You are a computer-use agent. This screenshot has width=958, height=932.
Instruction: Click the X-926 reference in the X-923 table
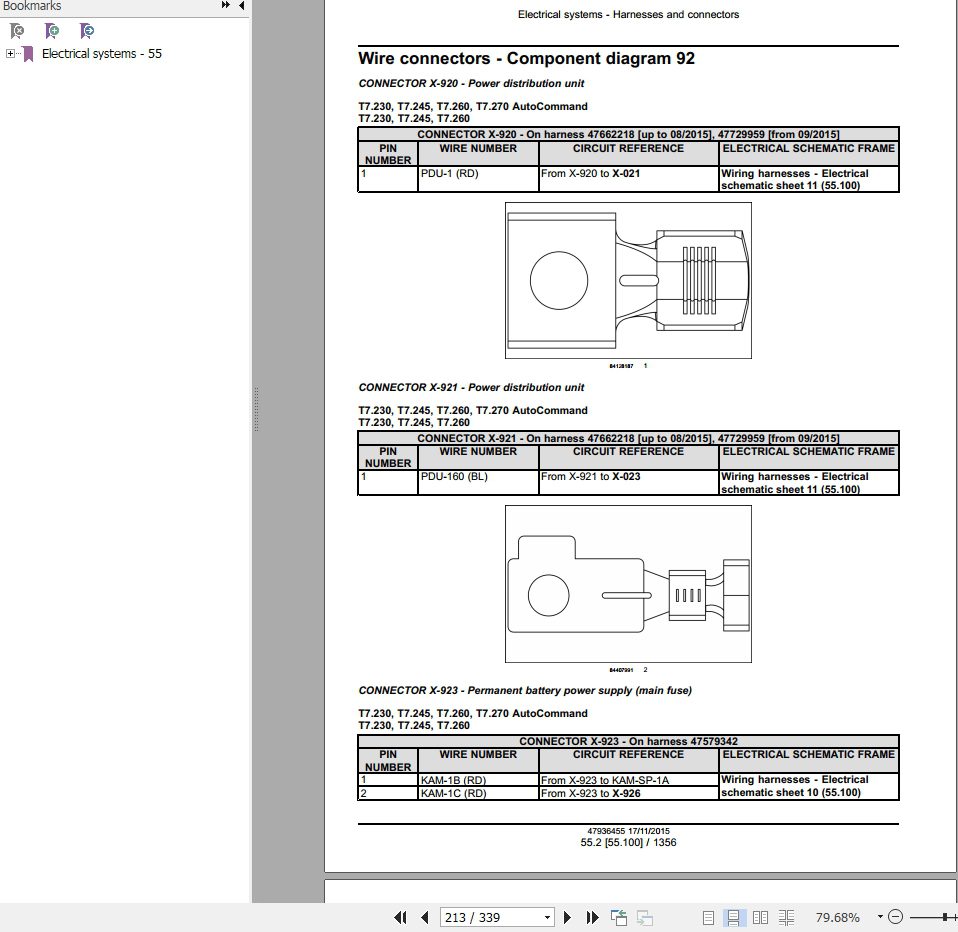(626, 793)
